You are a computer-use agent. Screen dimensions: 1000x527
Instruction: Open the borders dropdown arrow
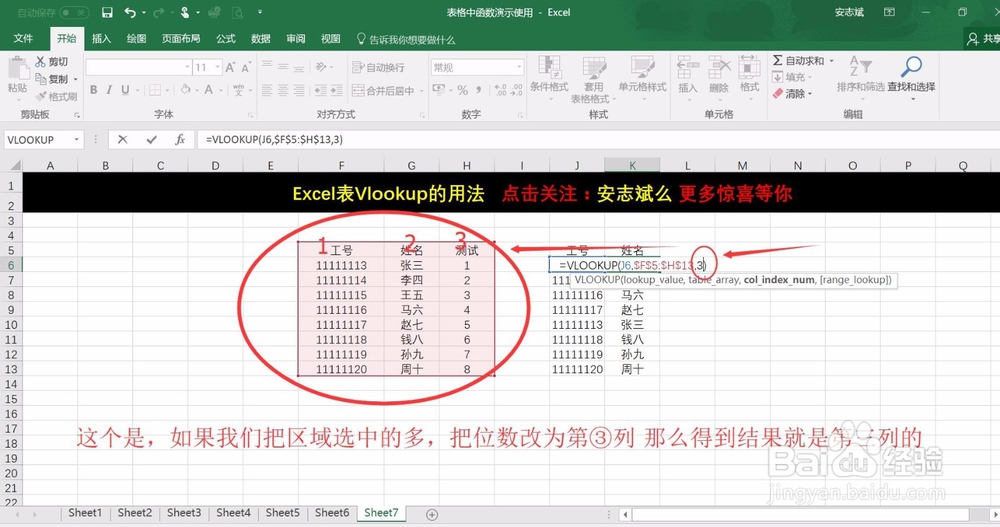(x=166, y=90)
